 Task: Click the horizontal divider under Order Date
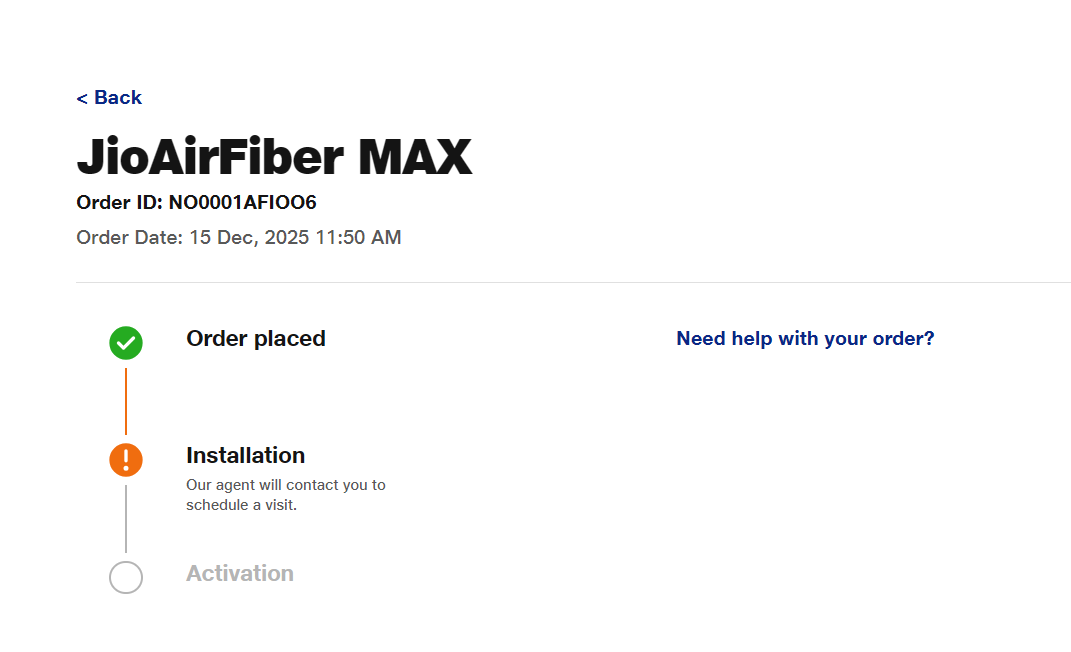[572, 282]
